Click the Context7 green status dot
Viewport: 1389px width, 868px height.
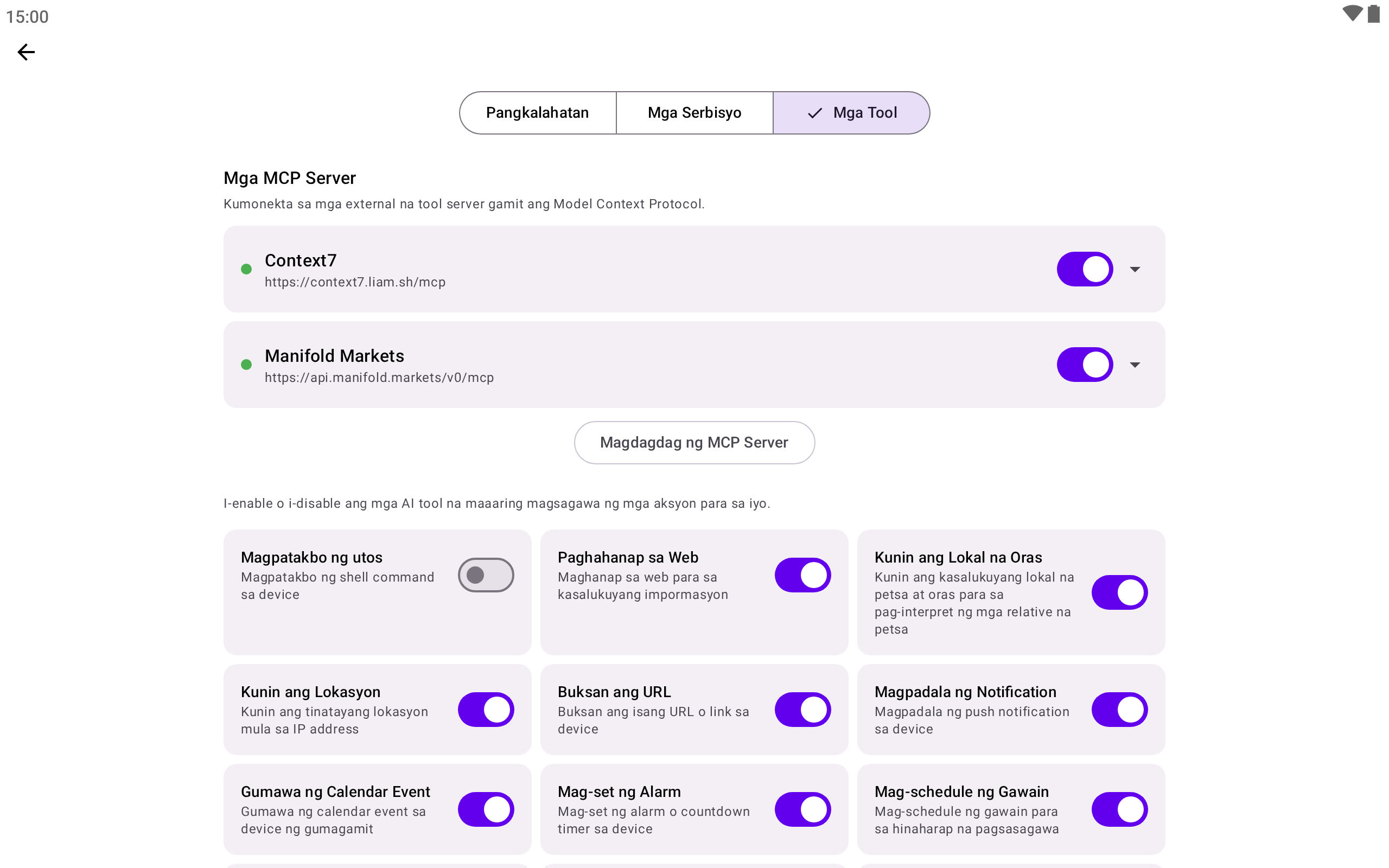pos(246,269)
